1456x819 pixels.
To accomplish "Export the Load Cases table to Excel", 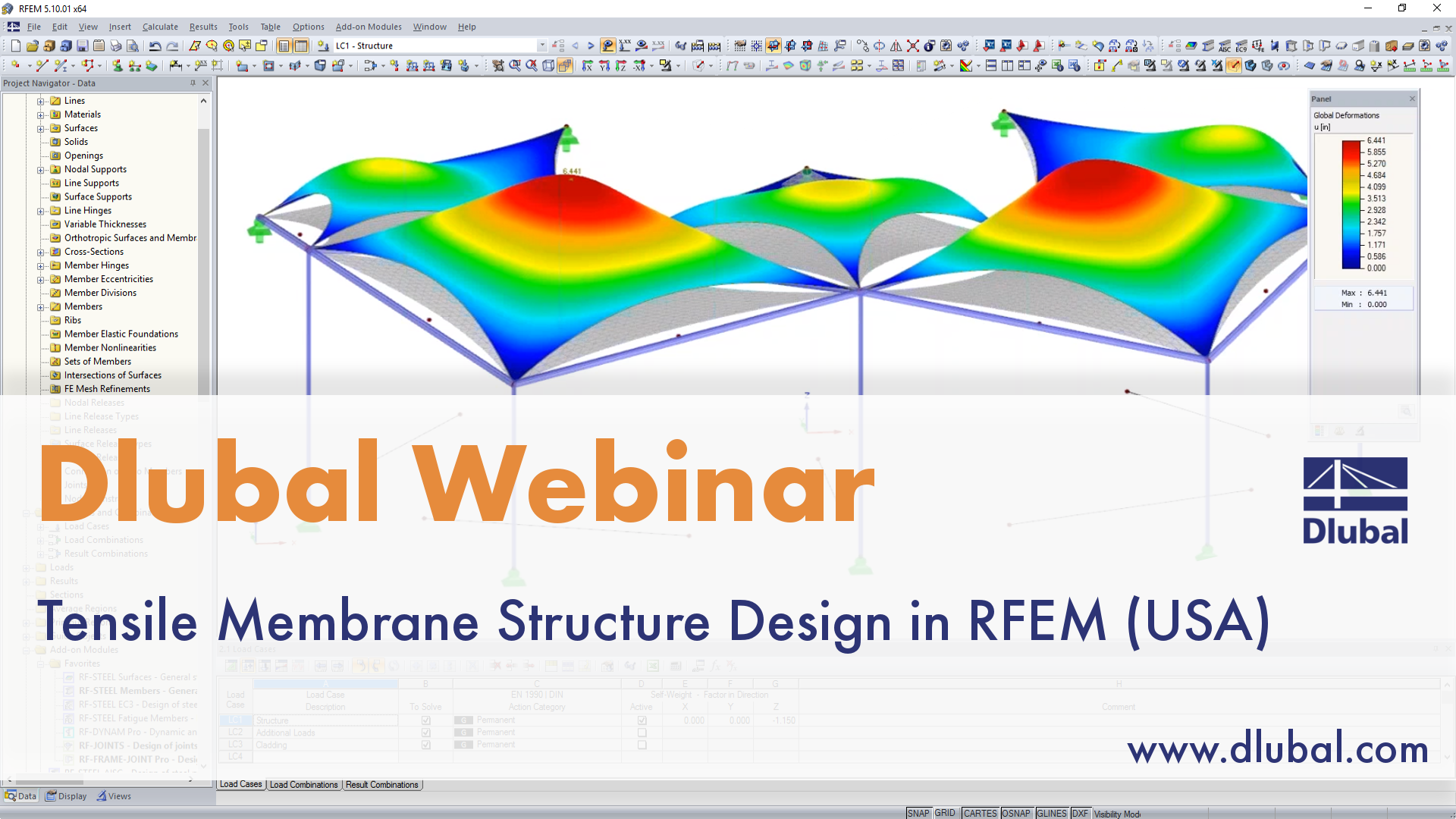I will point(653,666).
